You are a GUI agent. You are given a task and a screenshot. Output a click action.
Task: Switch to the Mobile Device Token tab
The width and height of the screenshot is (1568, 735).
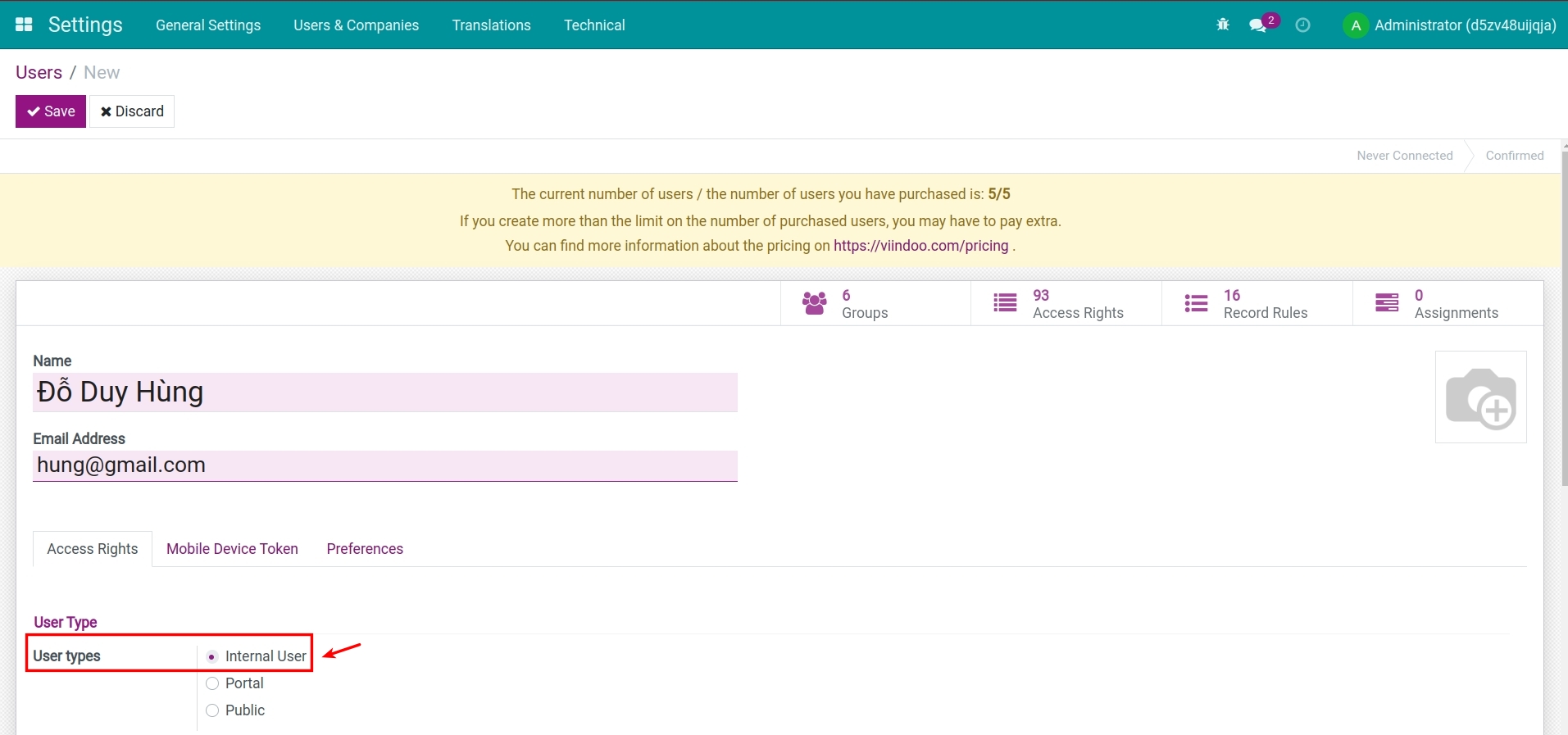[x=232, y=549]
